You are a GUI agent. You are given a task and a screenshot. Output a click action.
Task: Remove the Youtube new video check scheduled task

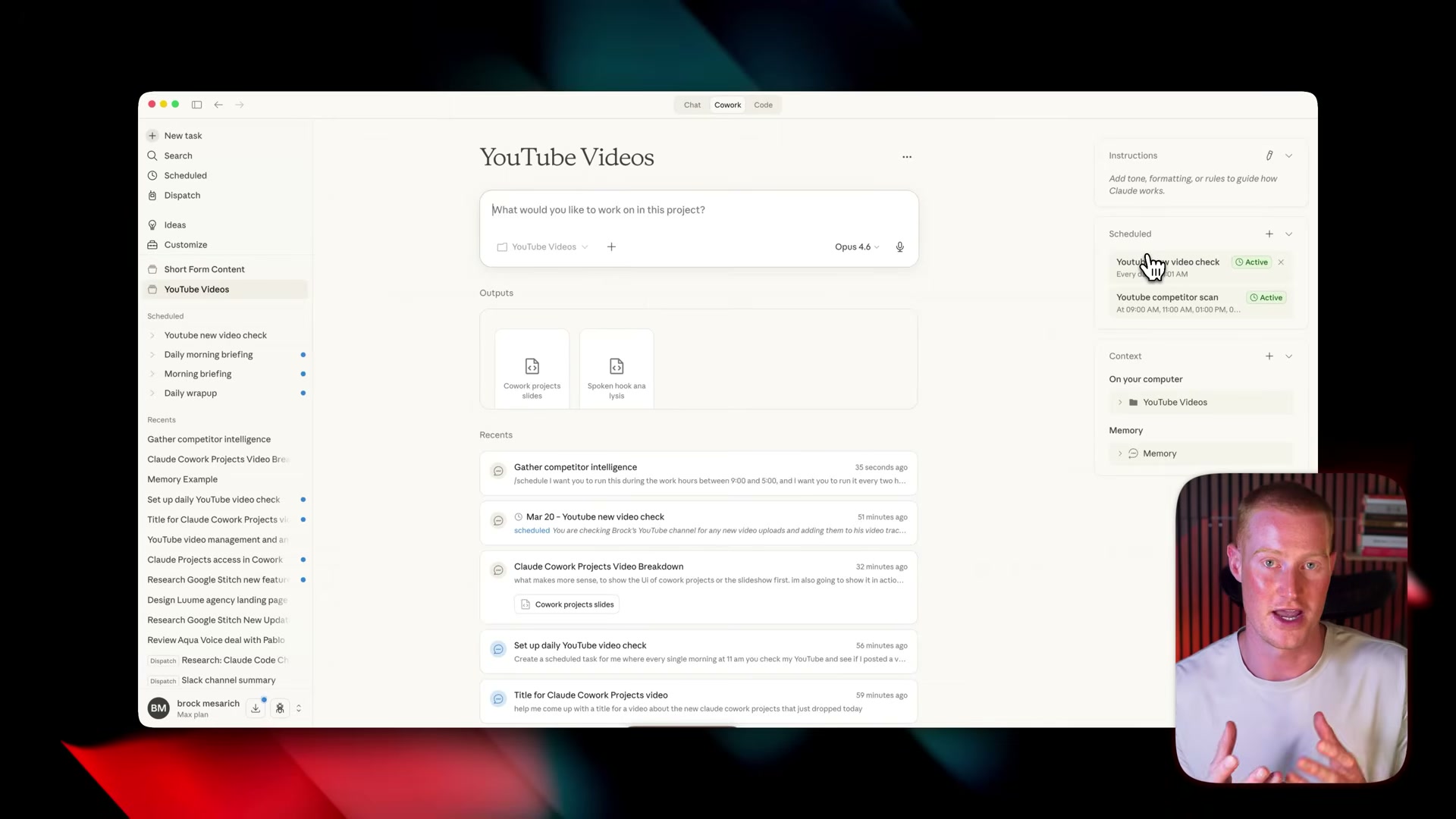pos(1281,262)
